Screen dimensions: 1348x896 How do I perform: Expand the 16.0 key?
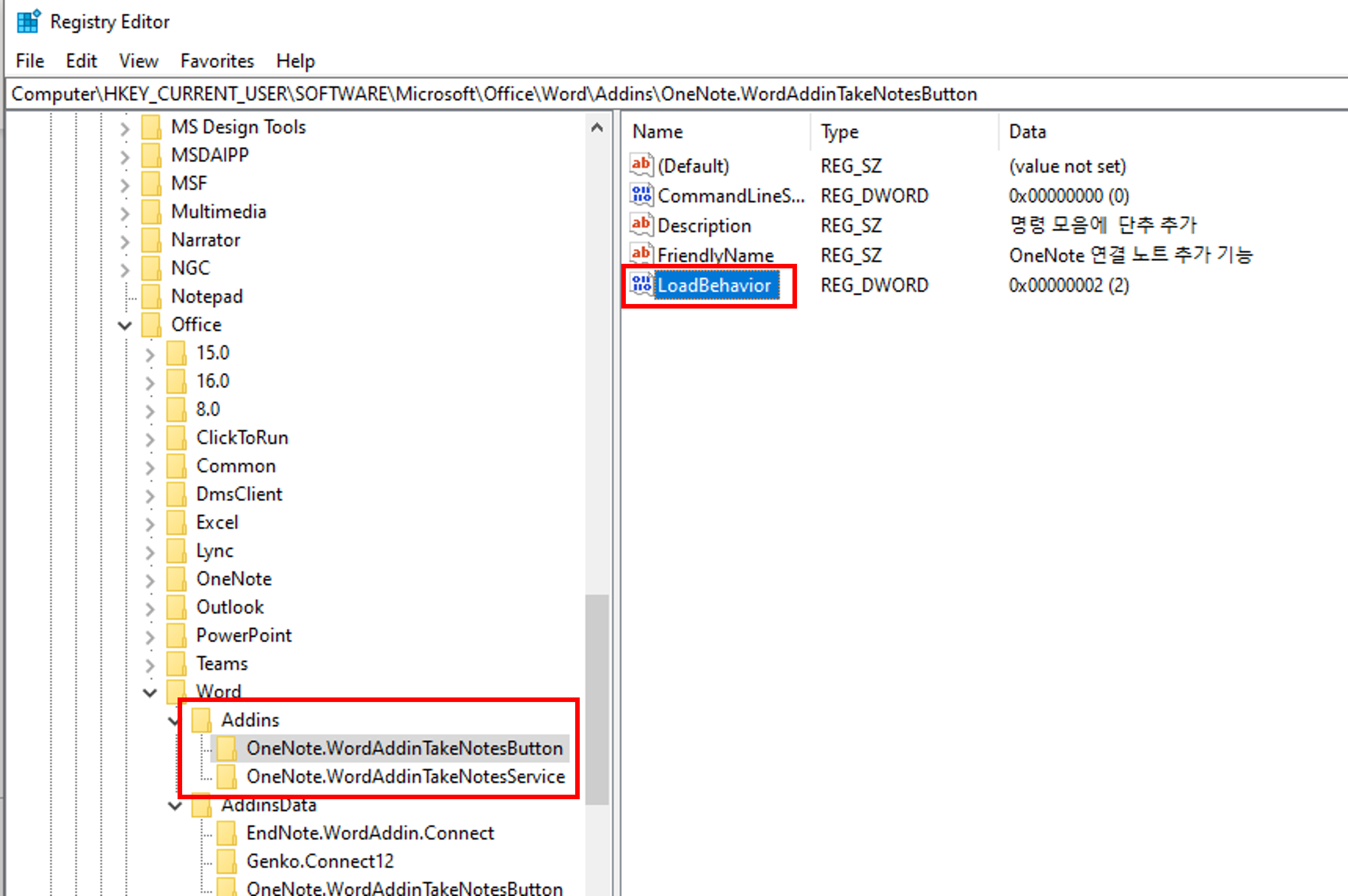(x=150, y=383)
